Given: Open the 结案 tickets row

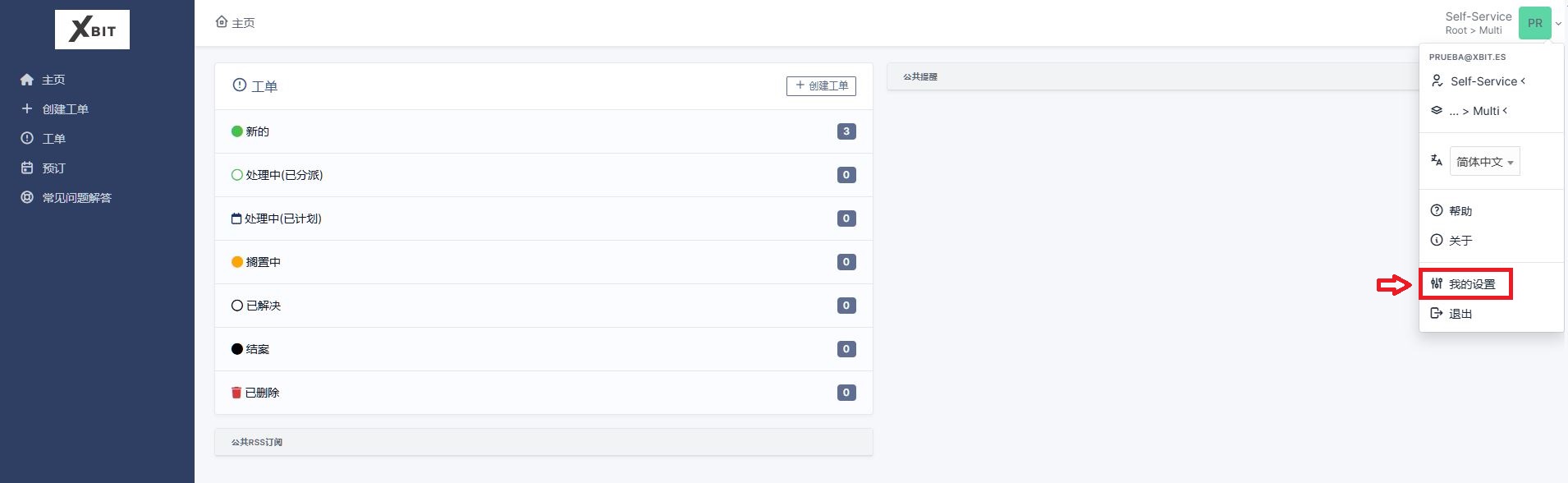Looking at the screenshot, I should click(543, 349).
